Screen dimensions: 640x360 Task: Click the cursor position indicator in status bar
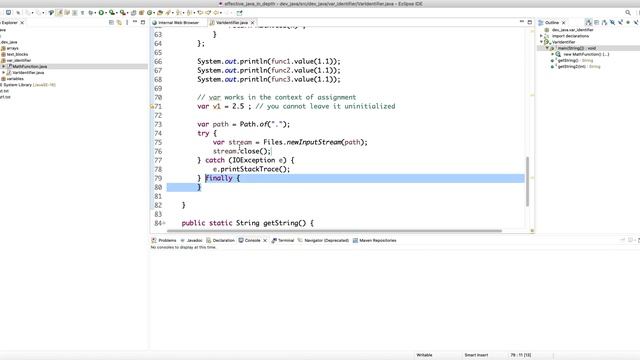(x=520, y=355)
